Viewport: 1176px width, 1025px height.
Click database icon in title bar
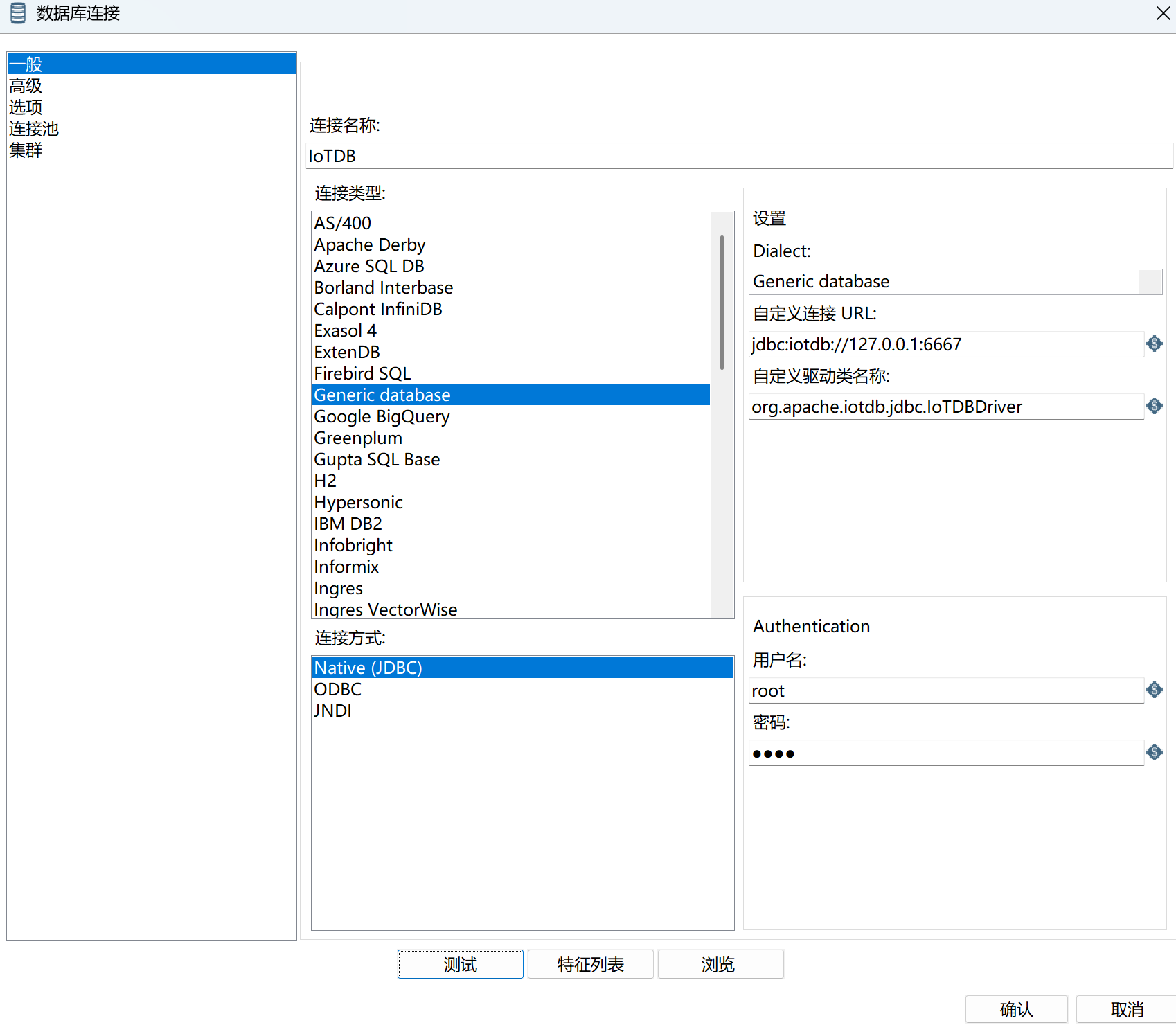coord(18,13)
